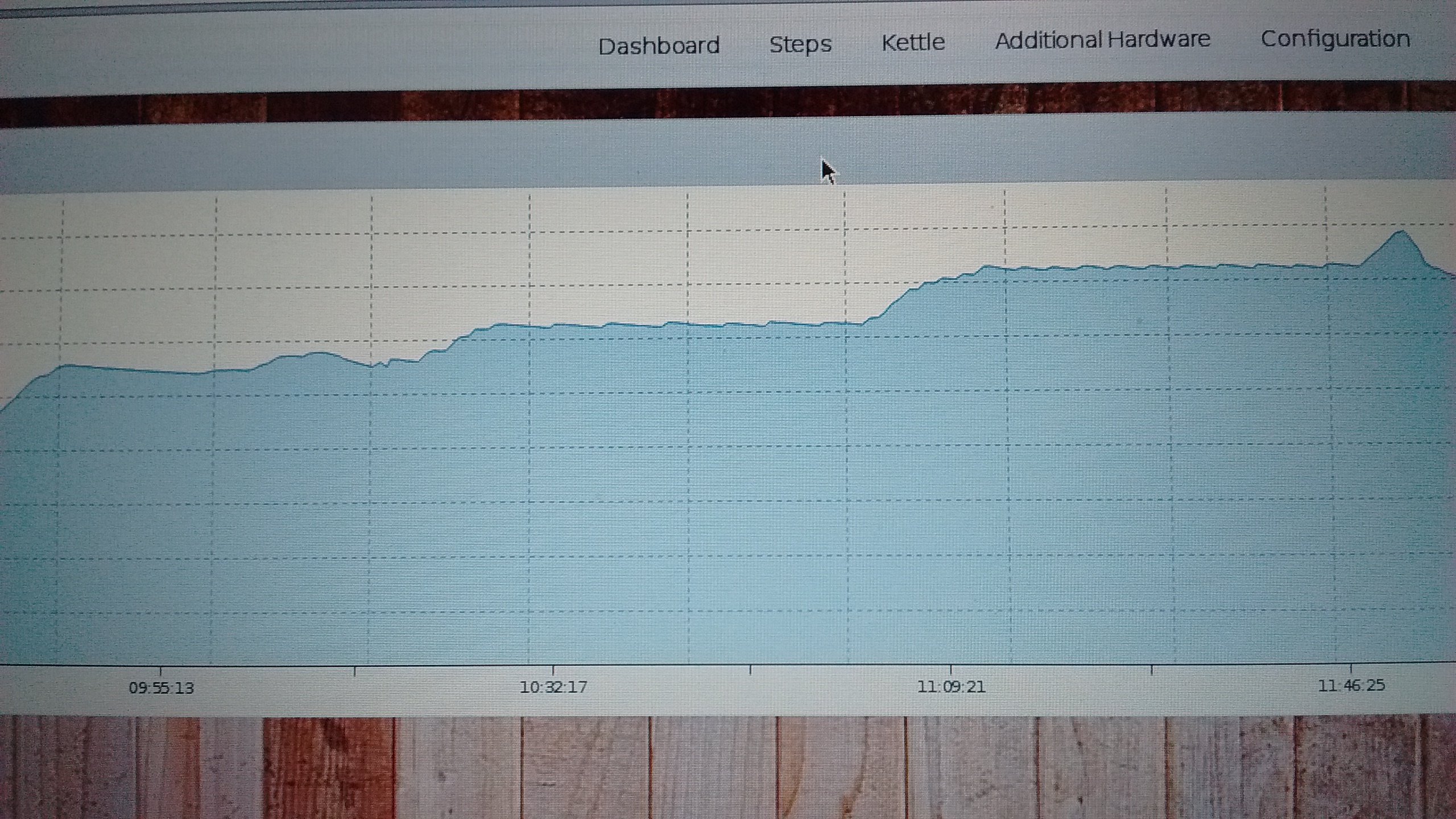Click unlabeled tick between 09:55:13 and 10:32:17

(354, 671)
